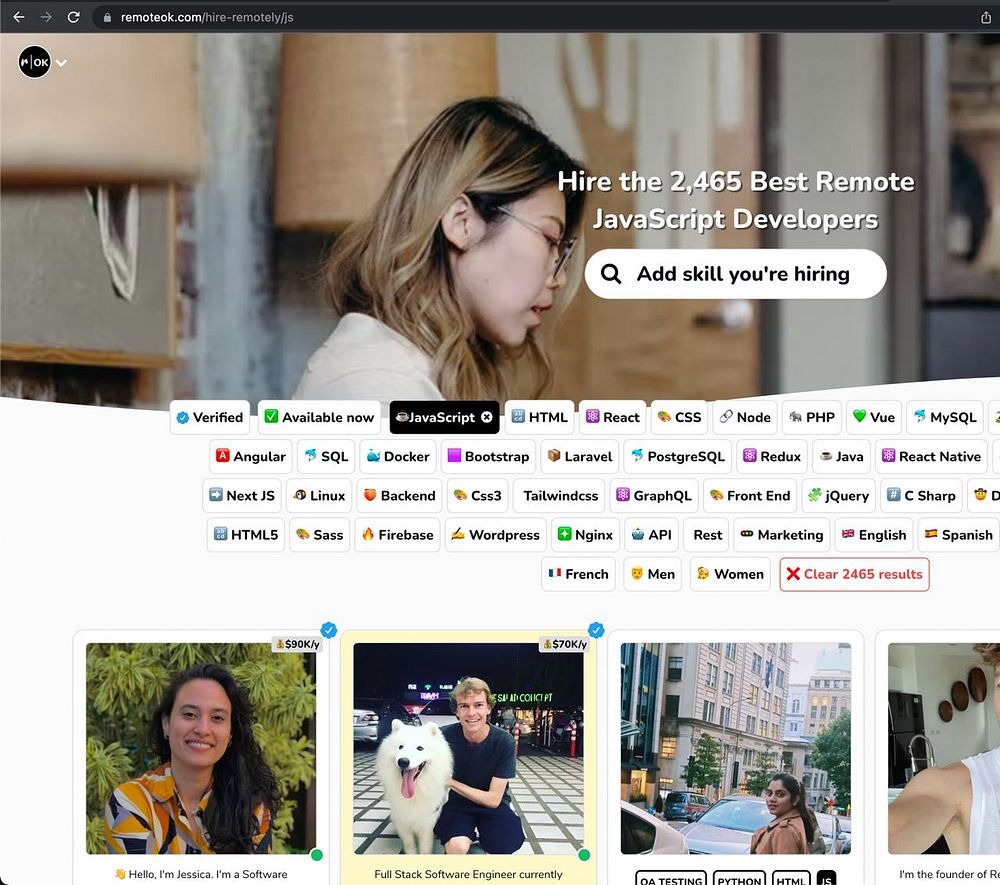Reload the page with refresh icon
This screenshot has width=1000, height=885.
click(x=74, y=17)
